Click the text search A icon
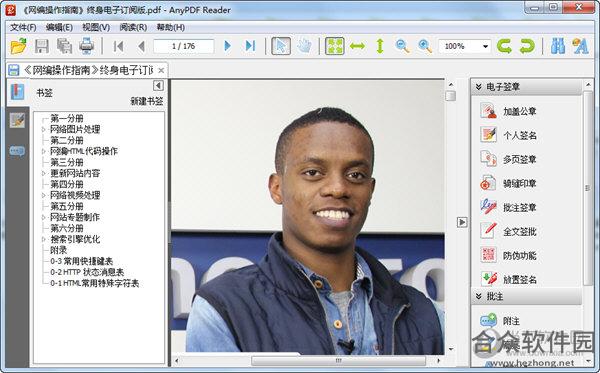Viewport: 600px width, 373px height. (x=580, y=46)
